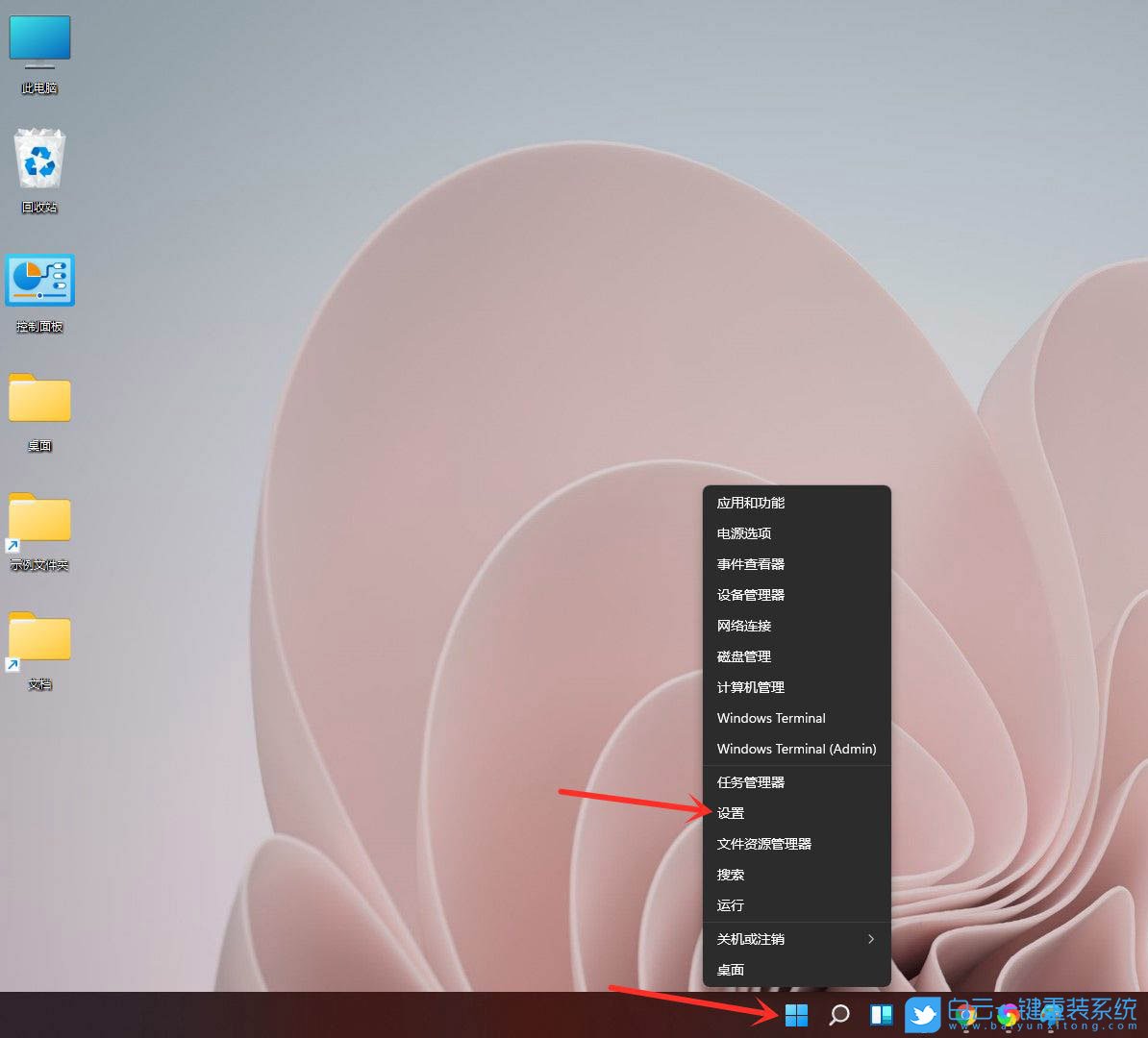Image resolution: width=1148 pixels, height=1038 pixels.
Task: Open Task View on the taskbar
Action: tap(881, 1015)
